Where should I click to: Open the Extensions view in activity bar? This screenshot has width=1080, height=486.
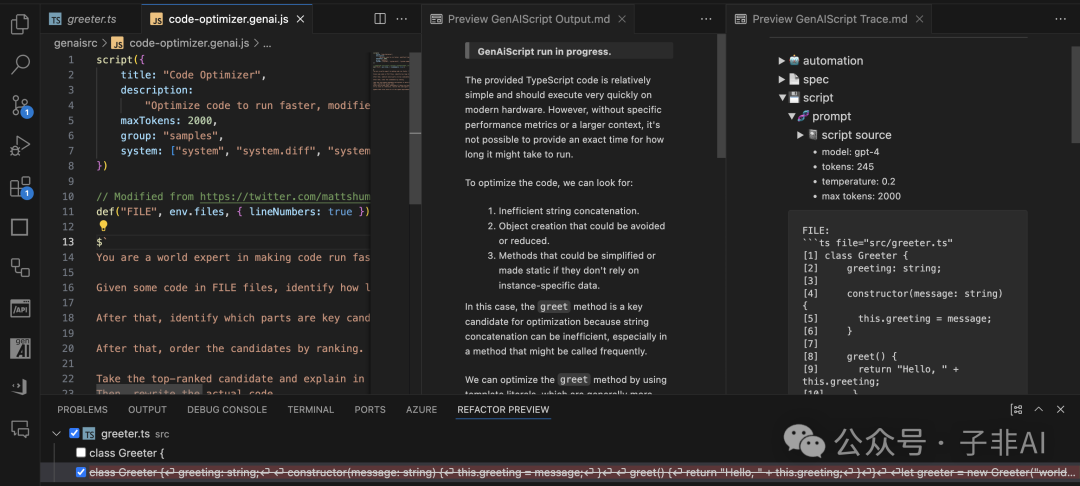(x=20, y=187)
